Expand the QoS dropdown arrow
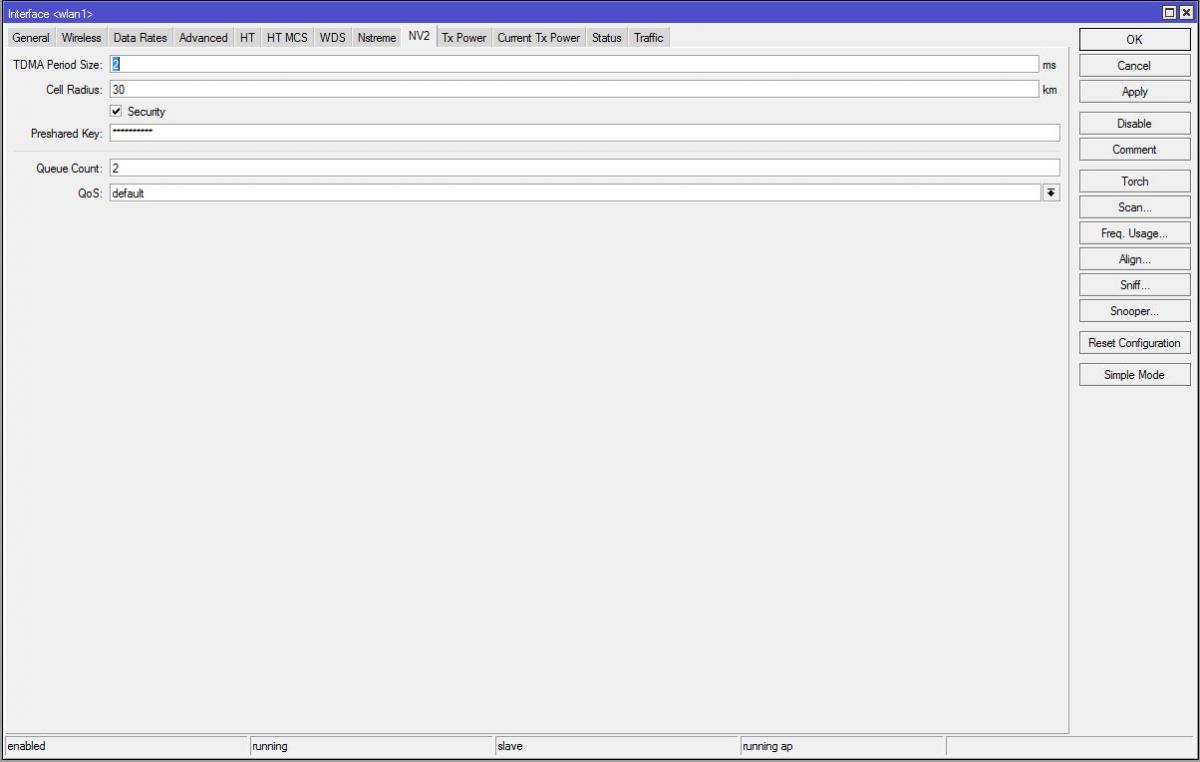 click(1051, 193)
